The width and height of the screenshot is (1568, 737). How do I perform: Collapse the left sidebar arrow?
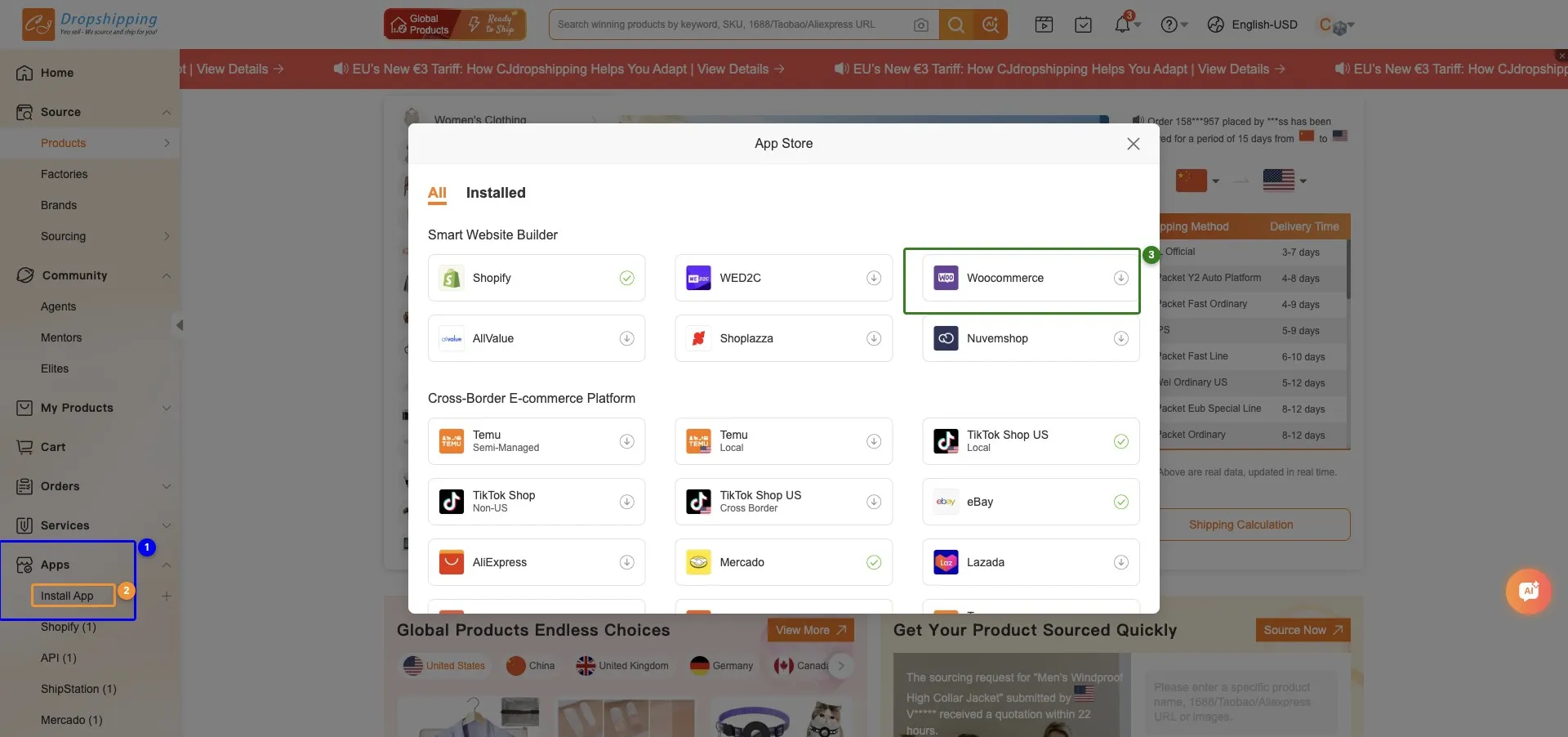click(180, 325)
